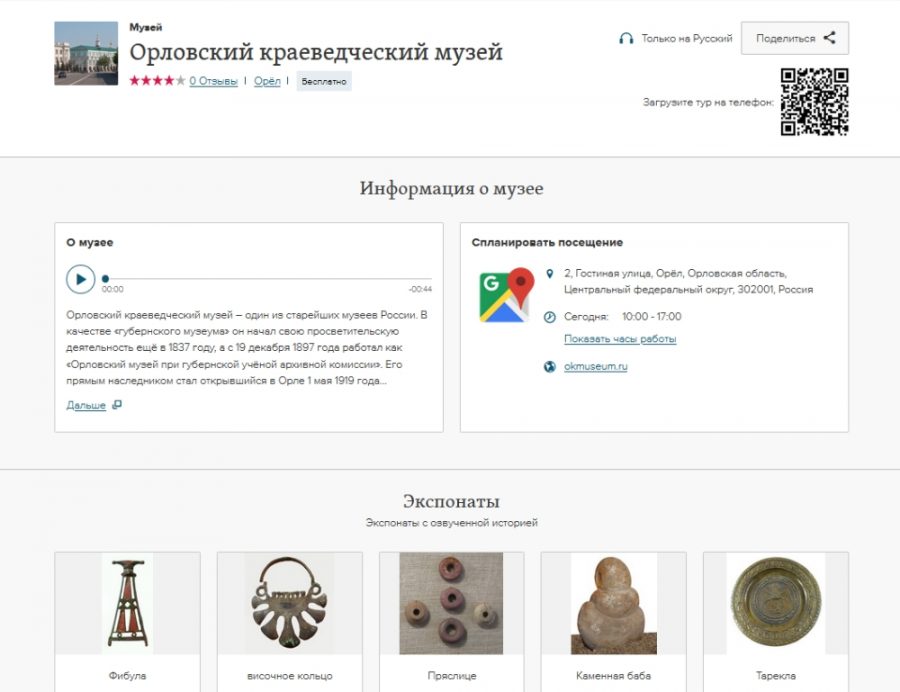Visit the okmuseum.ru website link
The height and width of the screenshot is (692, 900).
(596, 367)
